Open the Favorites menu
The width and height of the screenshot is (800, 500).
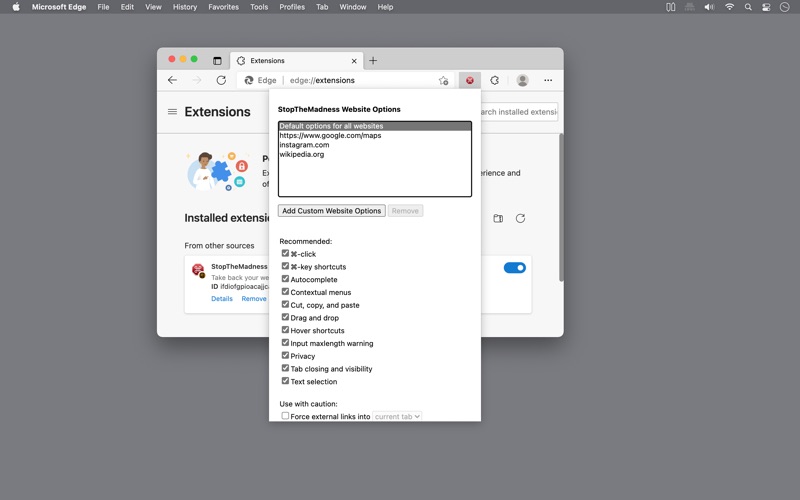point(223,7)
